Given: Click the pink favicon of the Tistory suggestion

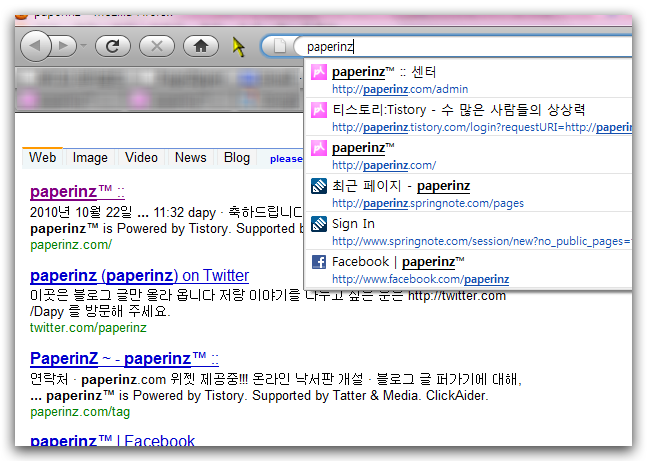Looking at the screenshot, I should pyautogui.click(x=319, y=110).
